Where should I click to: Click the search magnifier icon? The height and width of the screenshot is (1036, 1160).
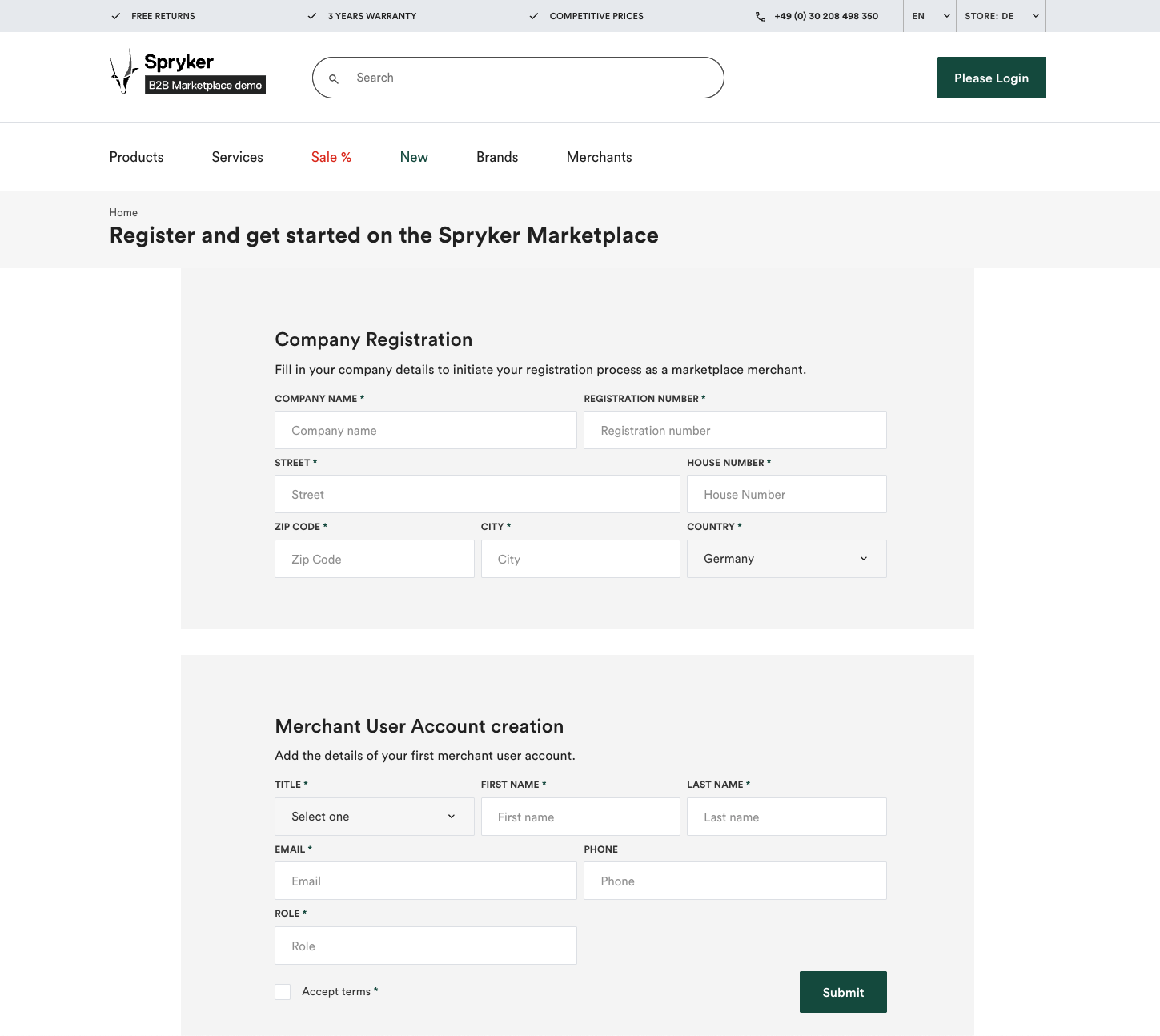point(334,78)
